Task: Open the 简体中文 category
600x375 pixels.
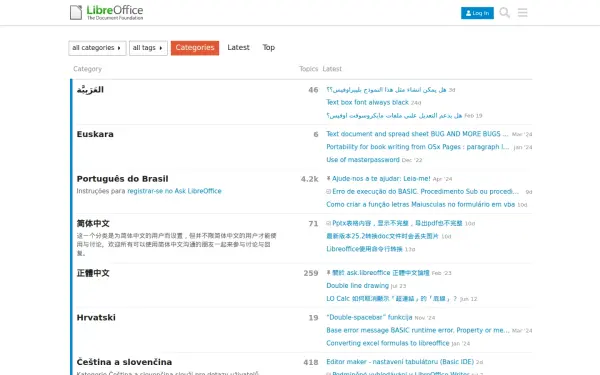Action: [x=93, y=223]
